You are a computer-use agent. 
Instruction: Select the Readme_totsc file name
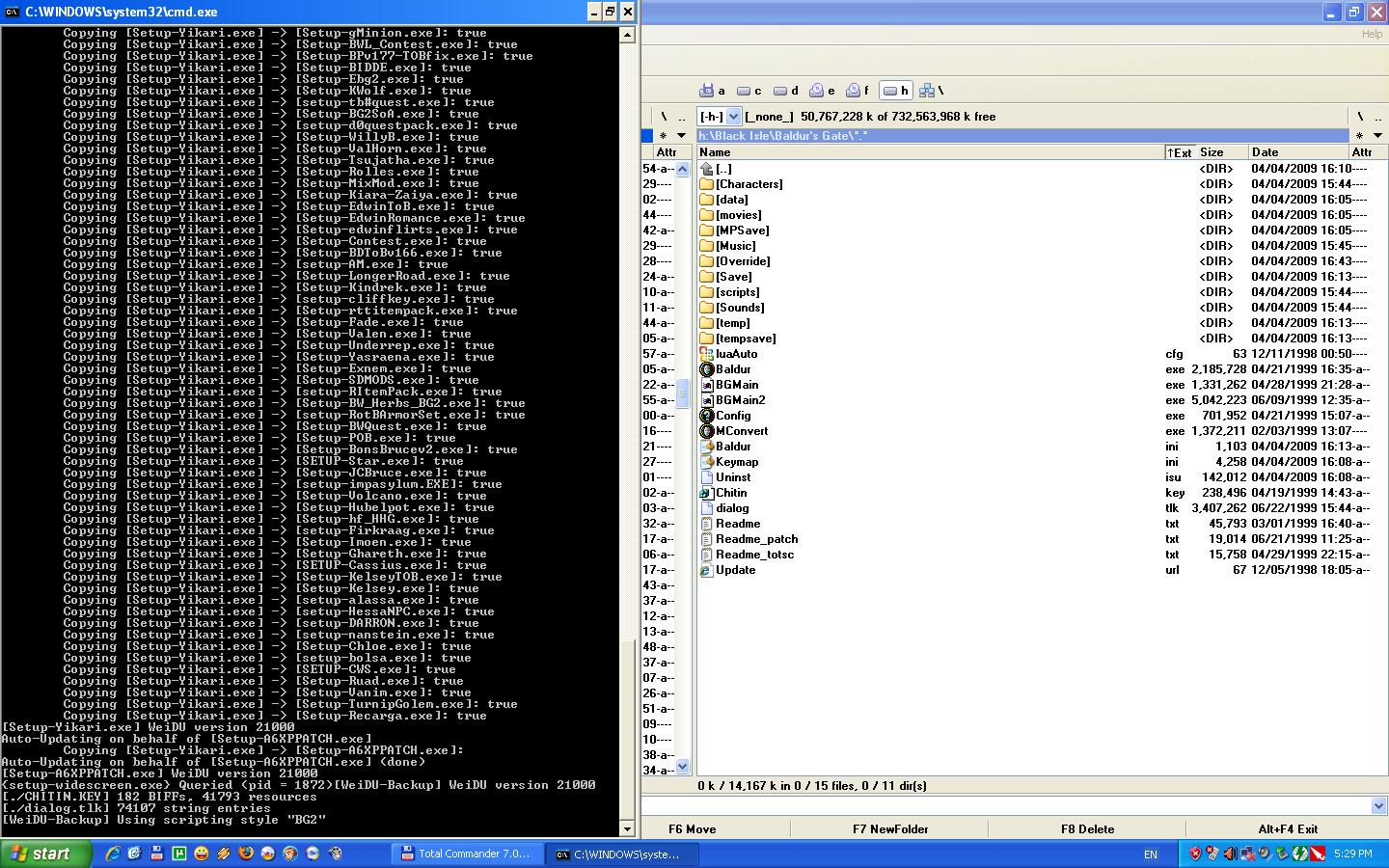pos(755,555)
